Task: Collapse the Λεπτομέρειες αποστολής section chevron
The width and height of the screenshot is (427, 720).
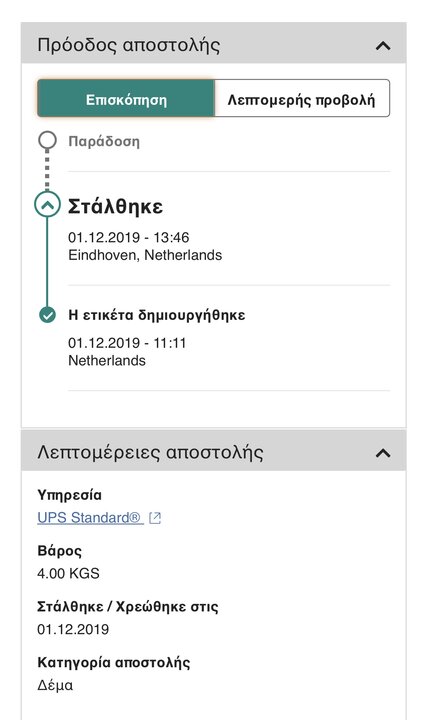Action: click(x=383, y=453)
